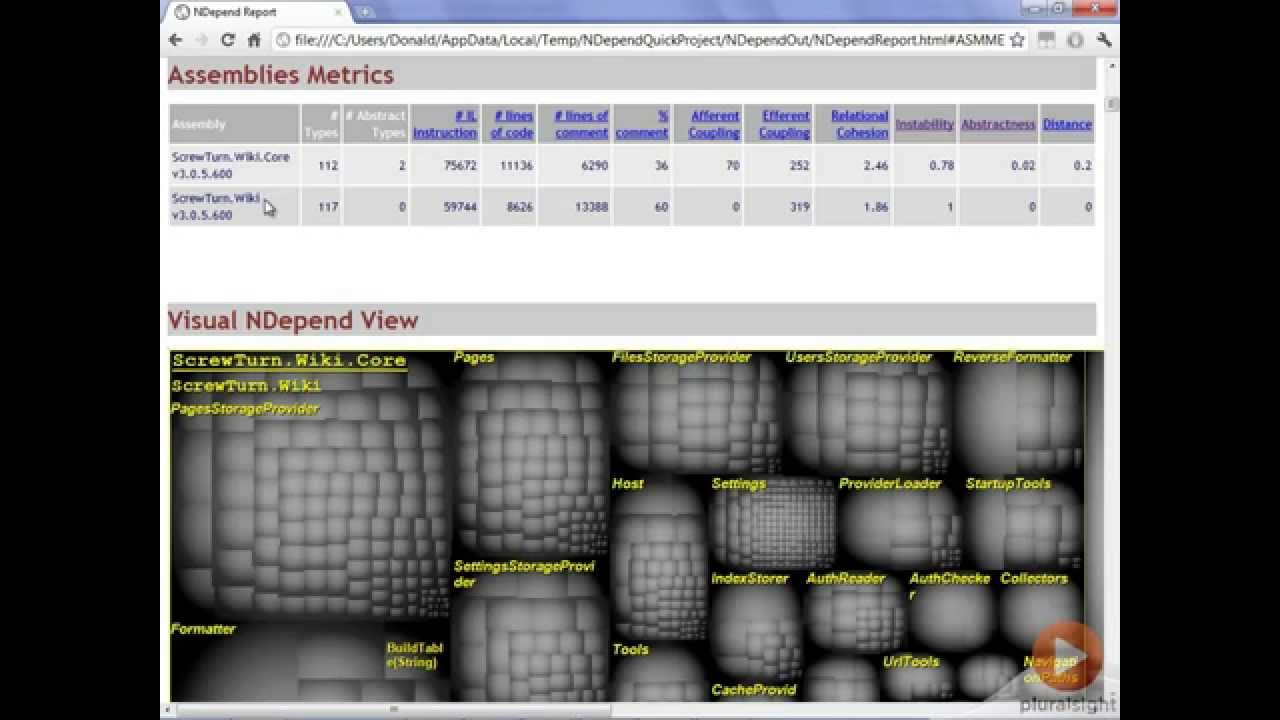Open the browser home page icon

(254, 40)
